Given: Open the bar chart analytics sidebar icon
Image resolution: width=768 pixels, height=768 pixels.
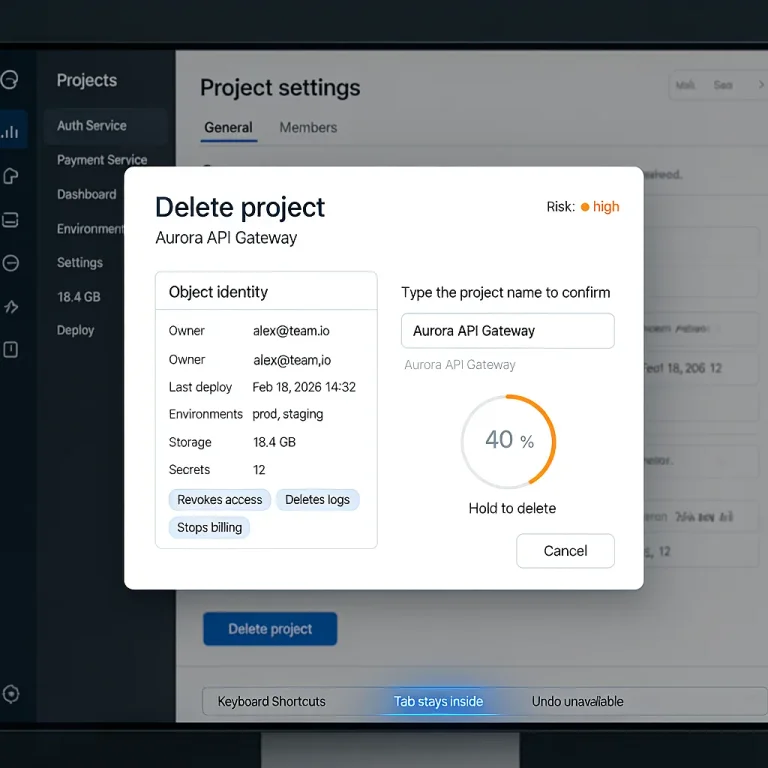Looking at the screenshot, I should click(x=10, y=131).
